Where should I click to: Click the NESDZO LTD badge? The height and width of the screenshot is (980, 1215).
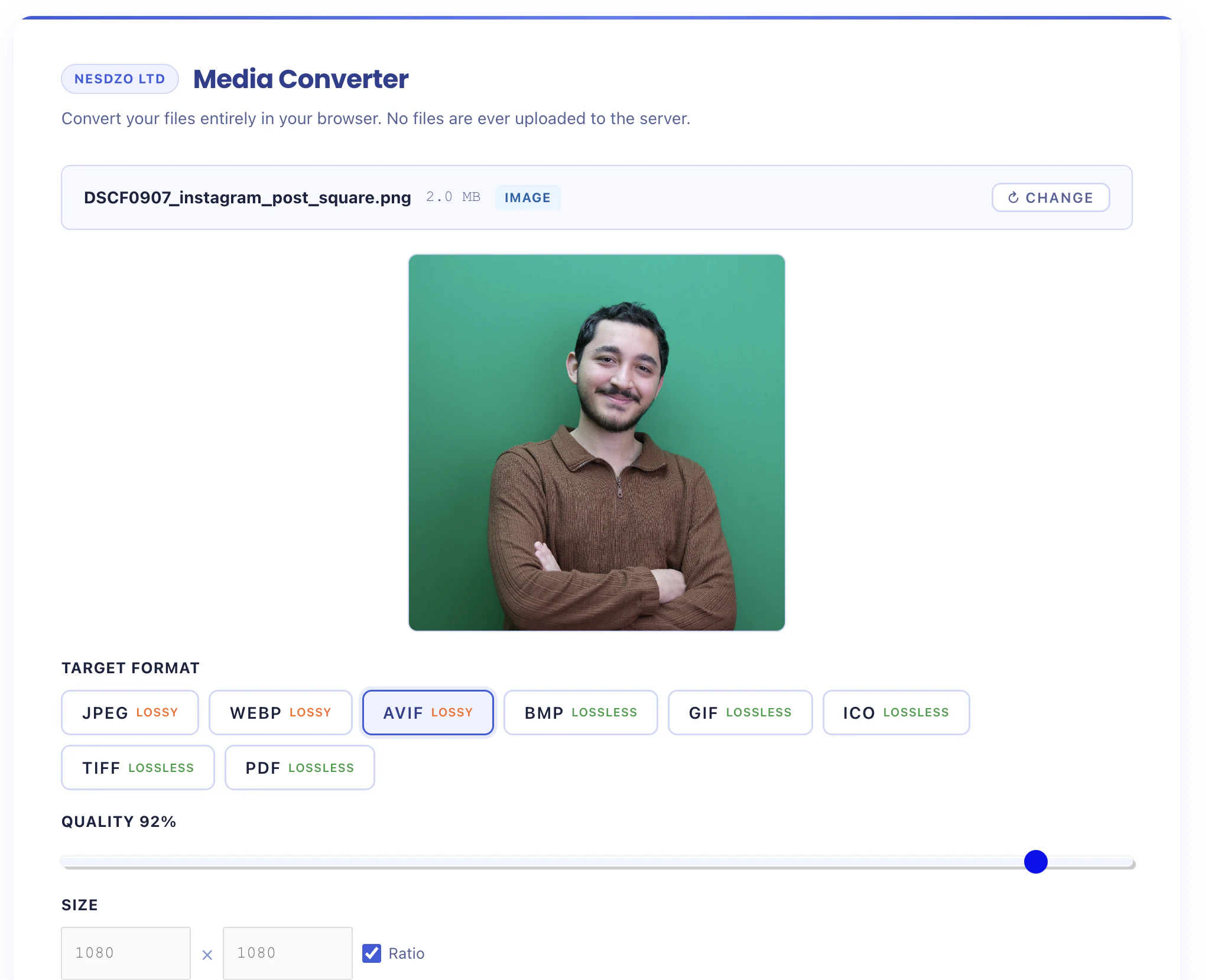[120, 79]
